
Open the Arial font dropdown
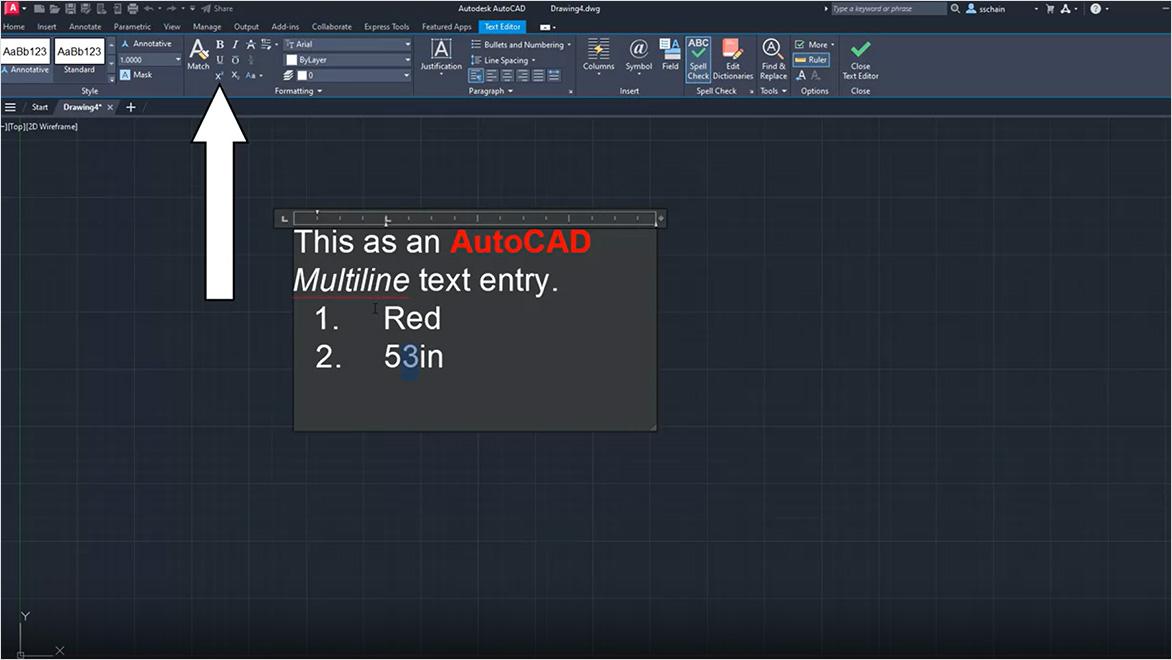pos(347,44)
